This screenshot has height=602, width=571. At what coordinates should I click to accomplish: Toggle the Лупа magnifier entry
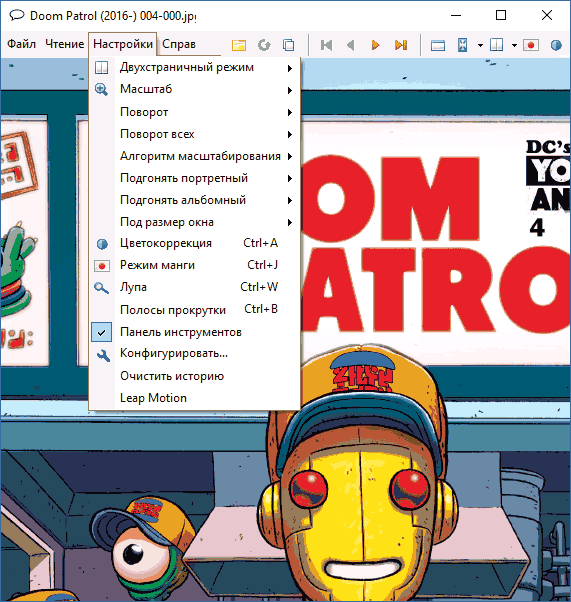coord(195,287)
